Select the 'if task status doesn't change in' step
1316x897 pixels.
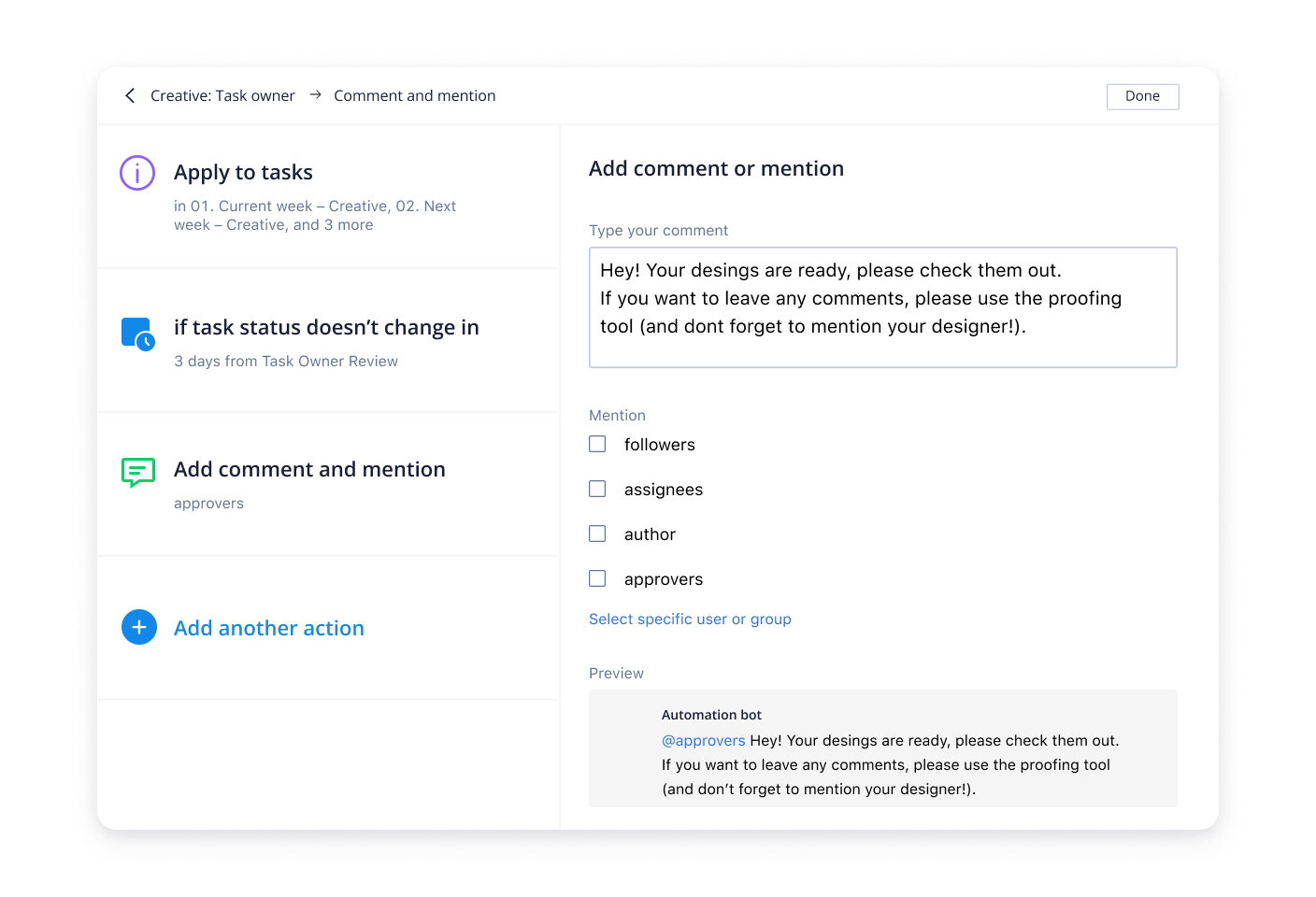click(x=326, y=328)
